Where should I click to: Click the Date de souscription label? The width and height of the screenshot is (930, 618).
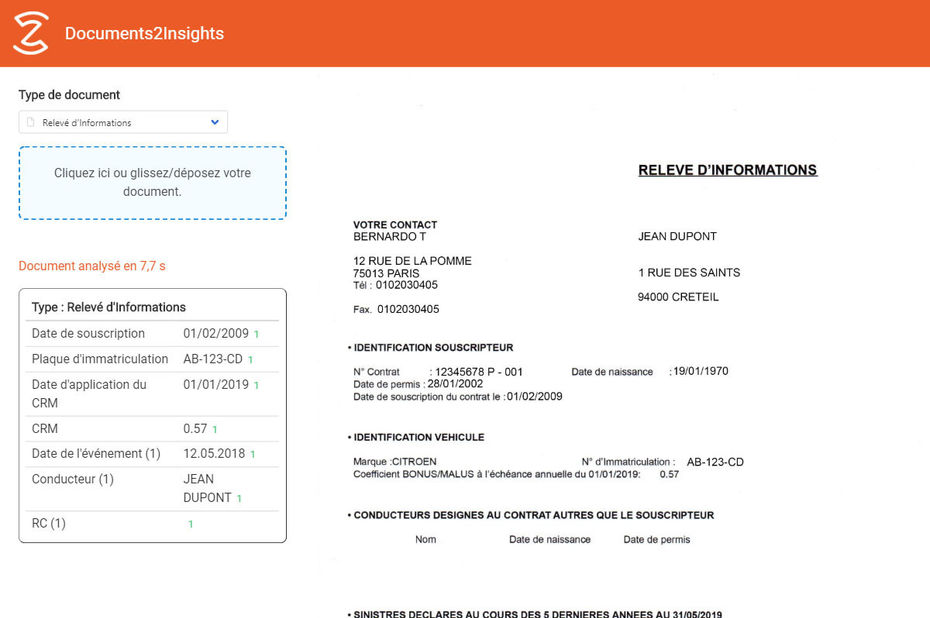pyautogui.click(x=88, y=333)
